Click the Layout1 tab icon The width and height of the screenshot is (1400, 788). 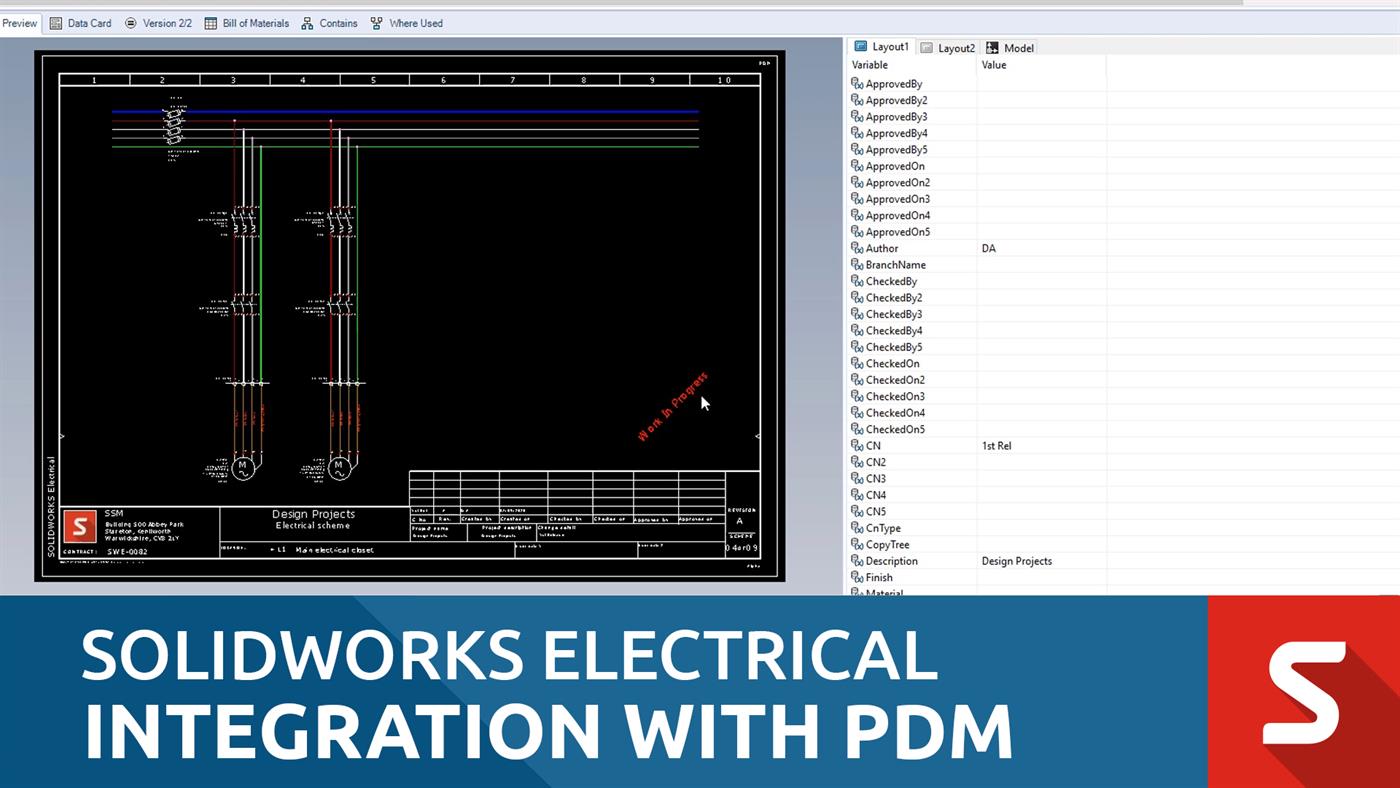861,46
